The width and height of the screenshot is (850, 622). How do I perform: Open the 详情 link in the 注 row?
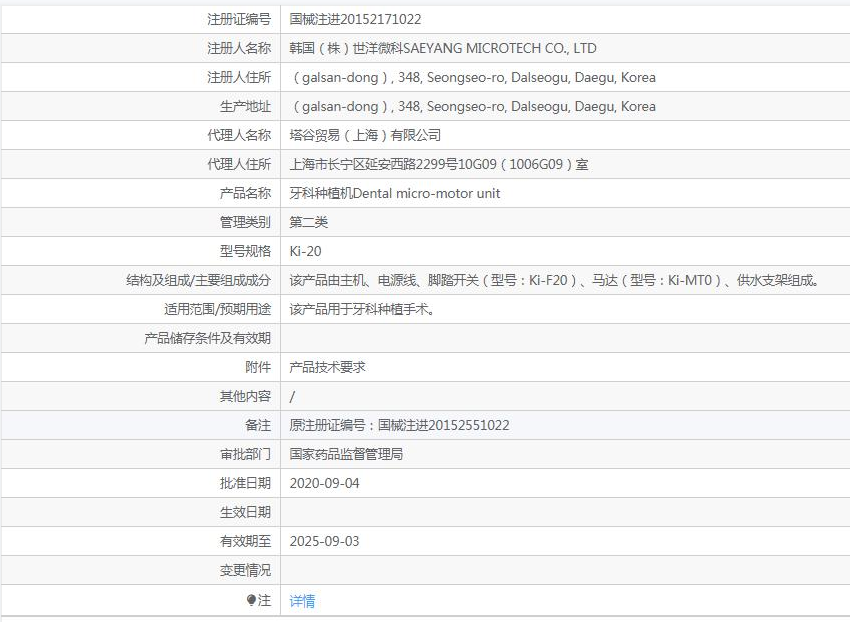pos(302,600)
